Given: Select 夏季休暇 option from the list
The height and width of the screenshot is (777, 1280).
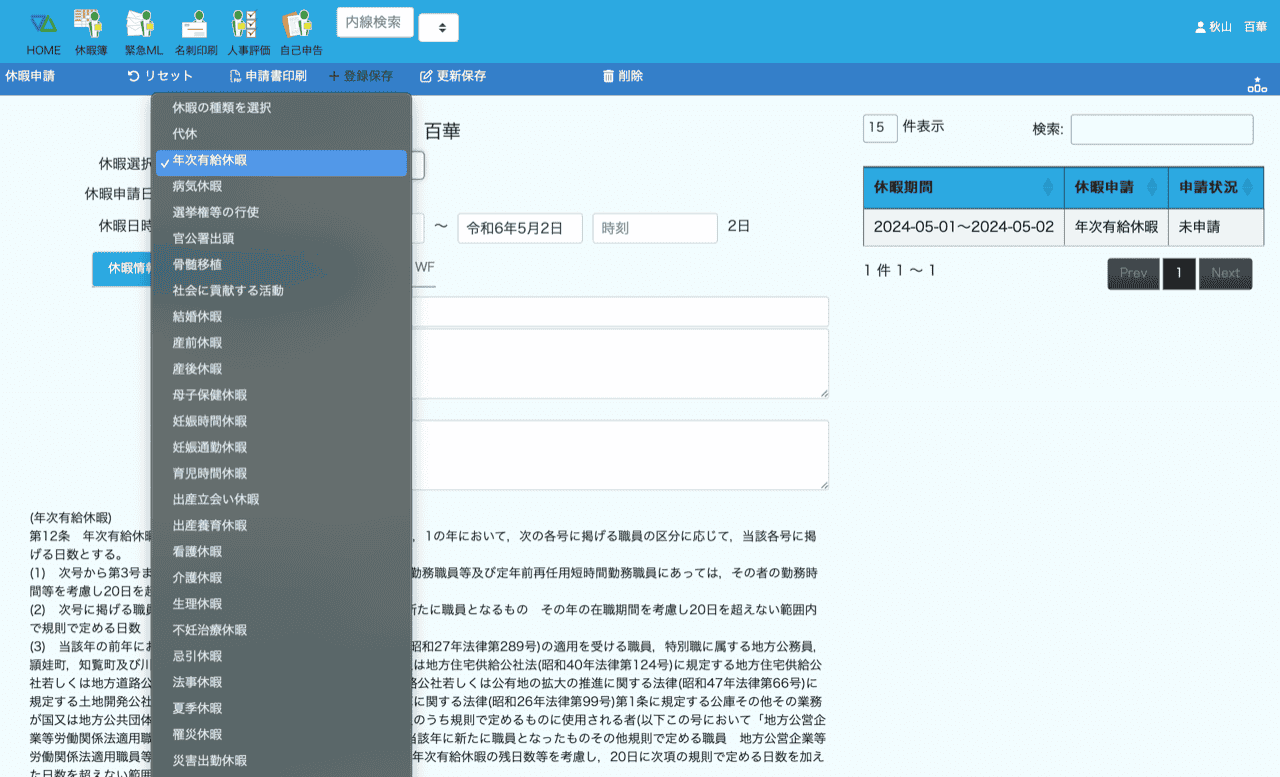Looking at the screenshot, I should 197,709.
